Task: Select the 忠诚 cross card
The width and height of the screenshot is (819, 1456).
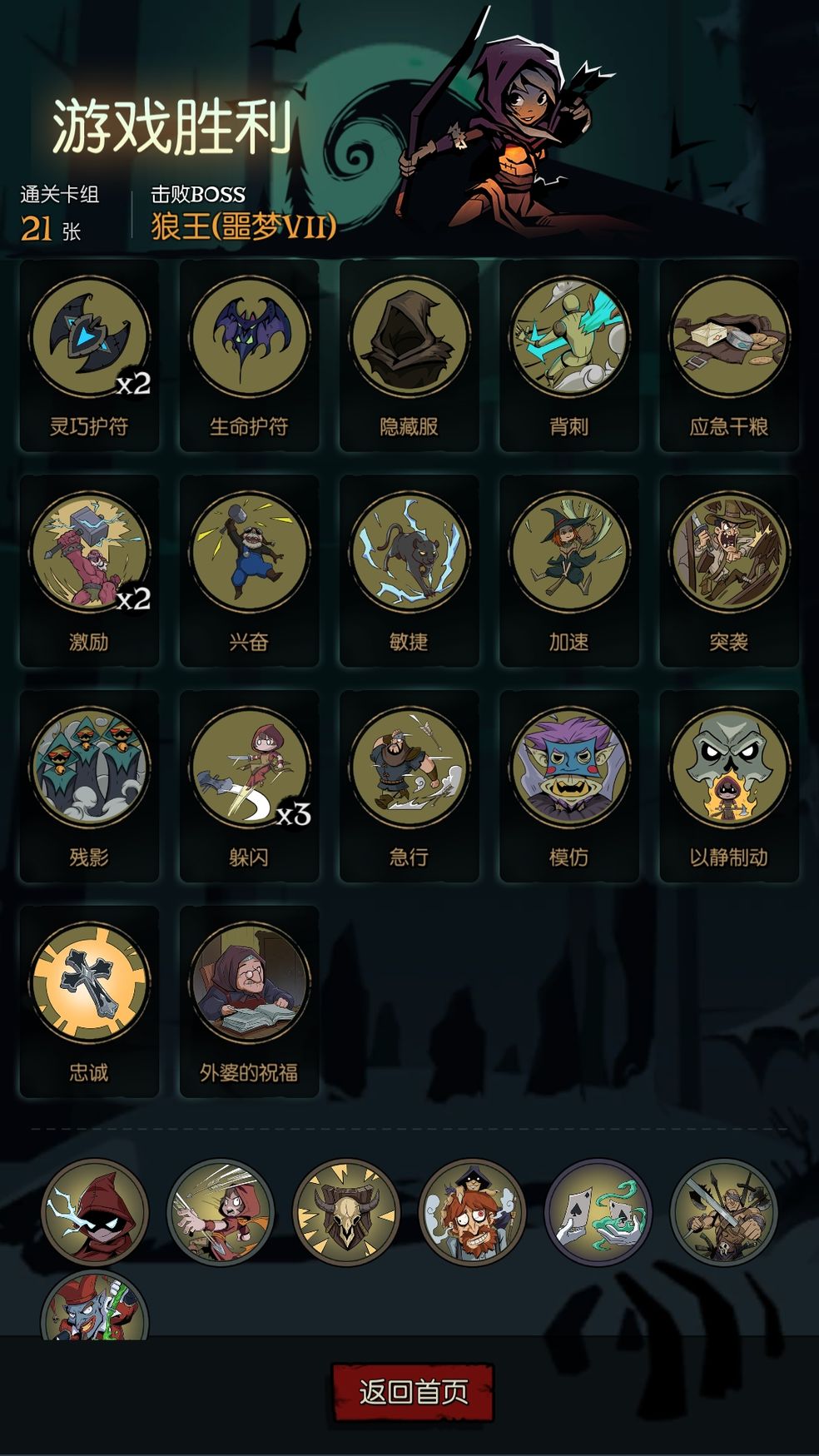Action: click(x=89, y=1001)
